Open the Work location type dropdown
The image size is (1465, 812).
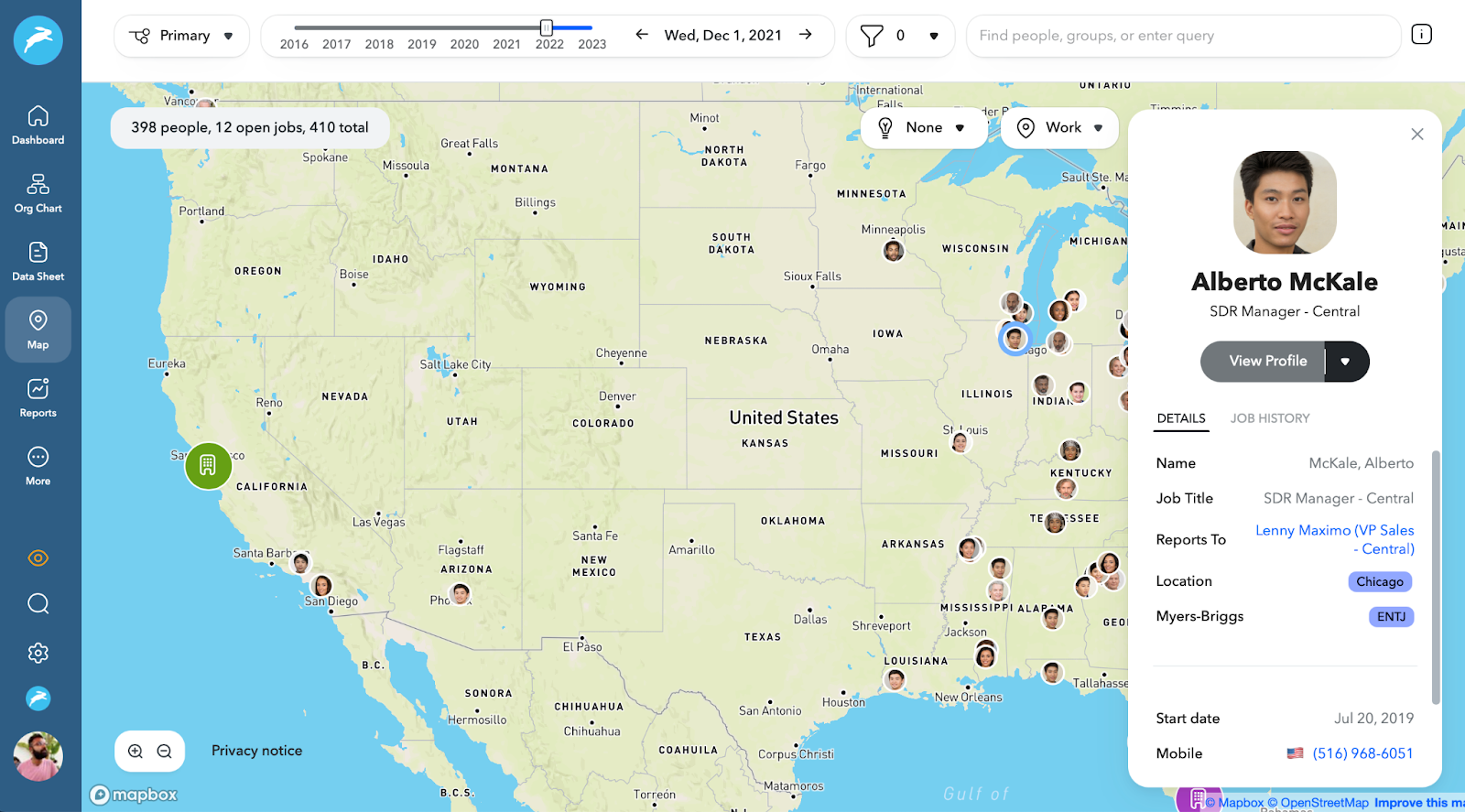(x=1060, y=128)
